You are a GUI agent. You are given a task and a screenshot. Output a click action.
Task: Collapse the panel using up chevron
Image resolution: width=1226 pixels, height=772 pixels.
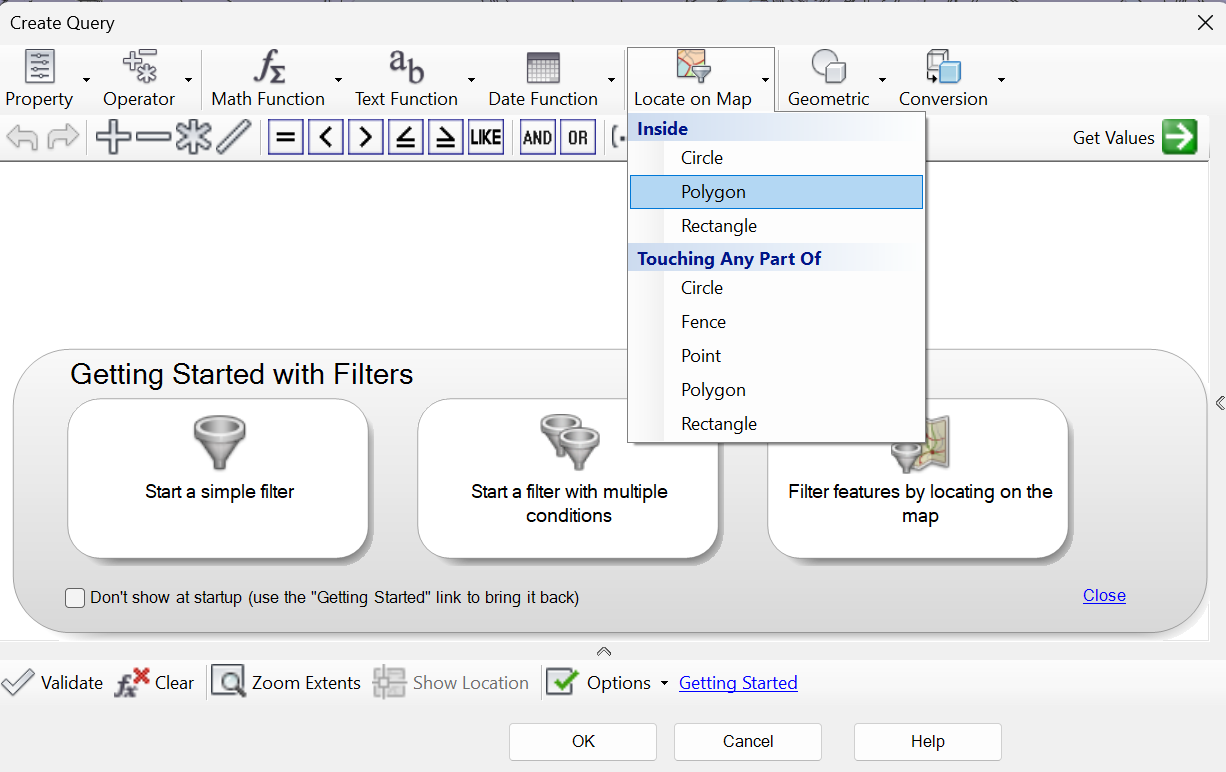(x=604, y=651)
